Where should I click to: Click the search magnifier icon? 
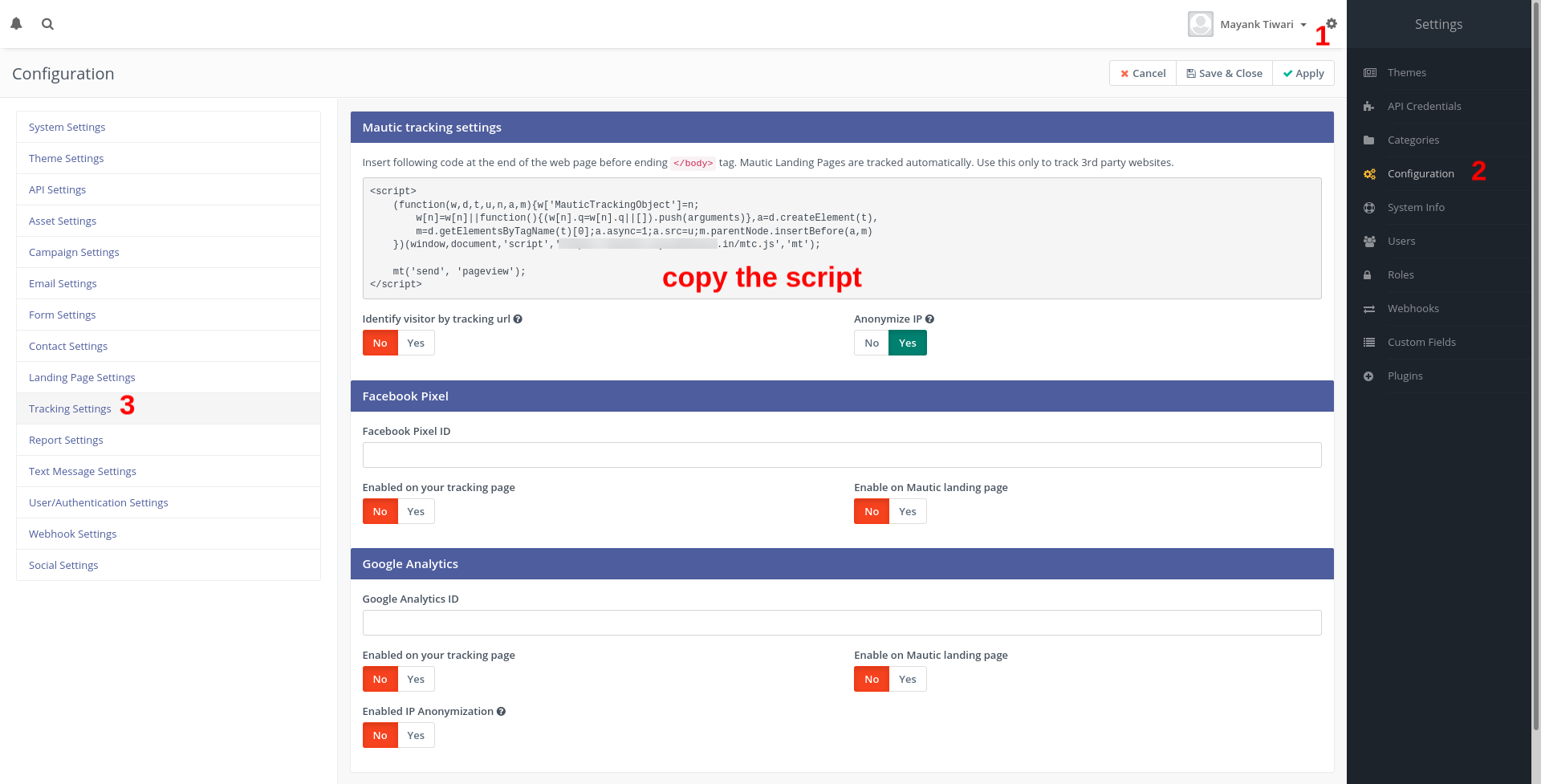point(47,24)
